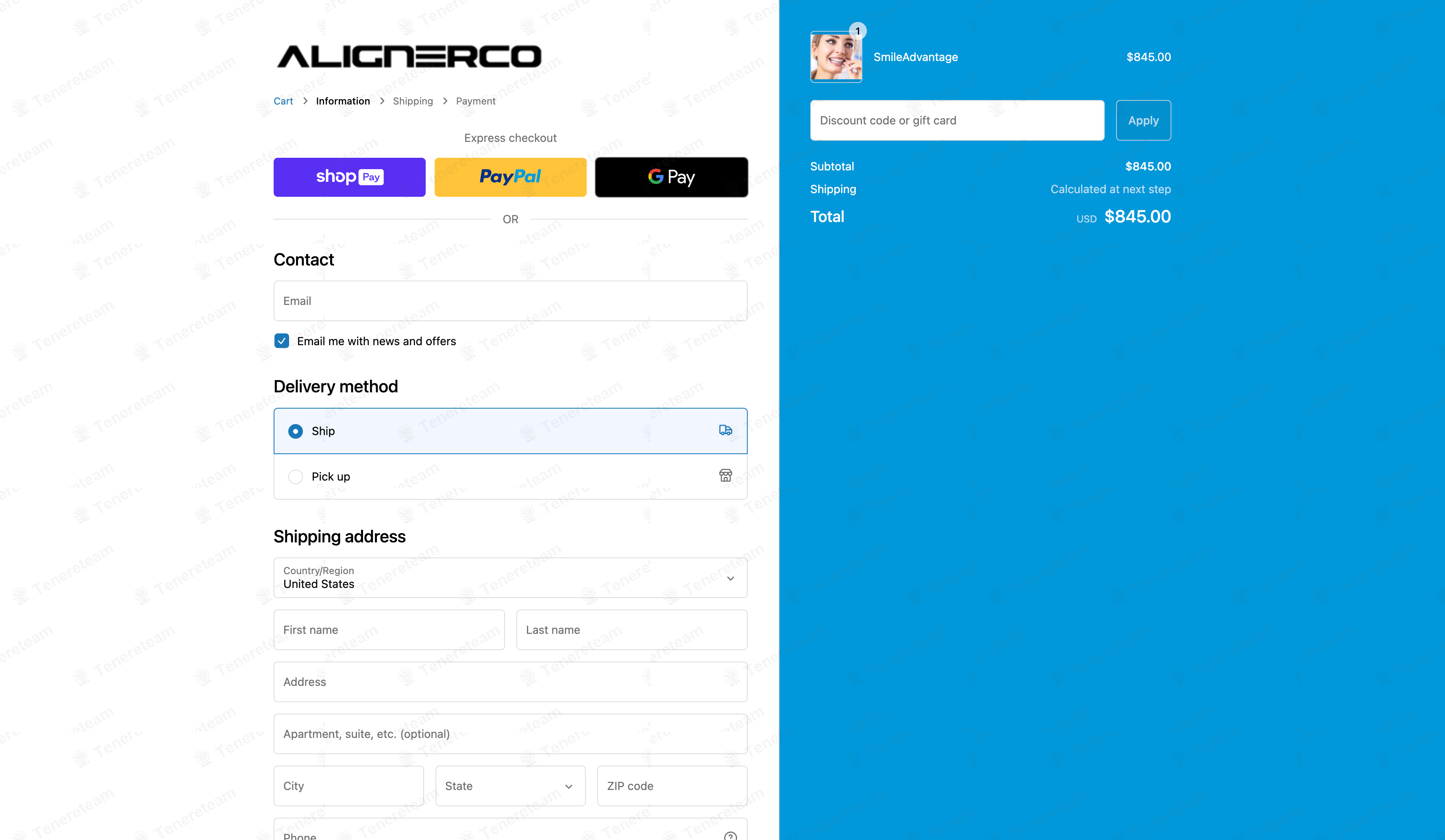Select the Information breadcrumb step
This screenshot has width=1445, height=840.
click(343, 101)
